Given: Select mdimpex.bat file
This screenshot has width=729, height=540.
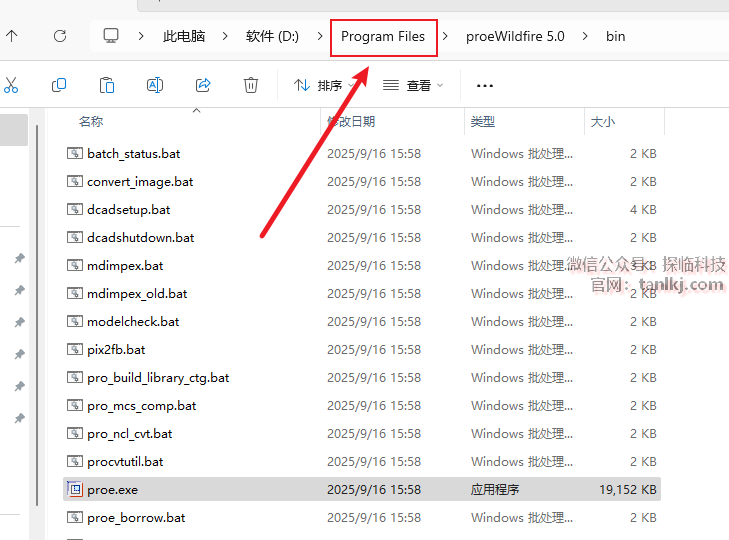Looking at the screenshot, I should [x=362, y=266].
